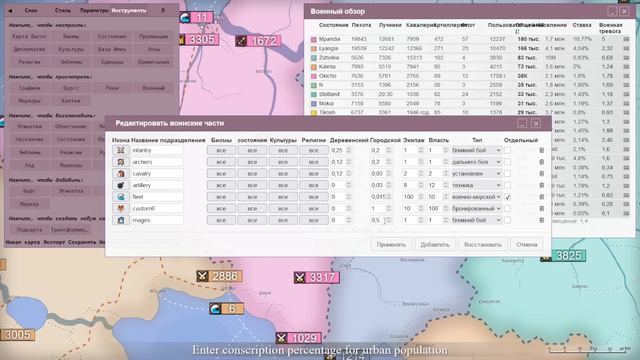Screen dimensions: 640x360
Task: Click the 3317 regiment marker on map
Action: [x=317, y=278]
